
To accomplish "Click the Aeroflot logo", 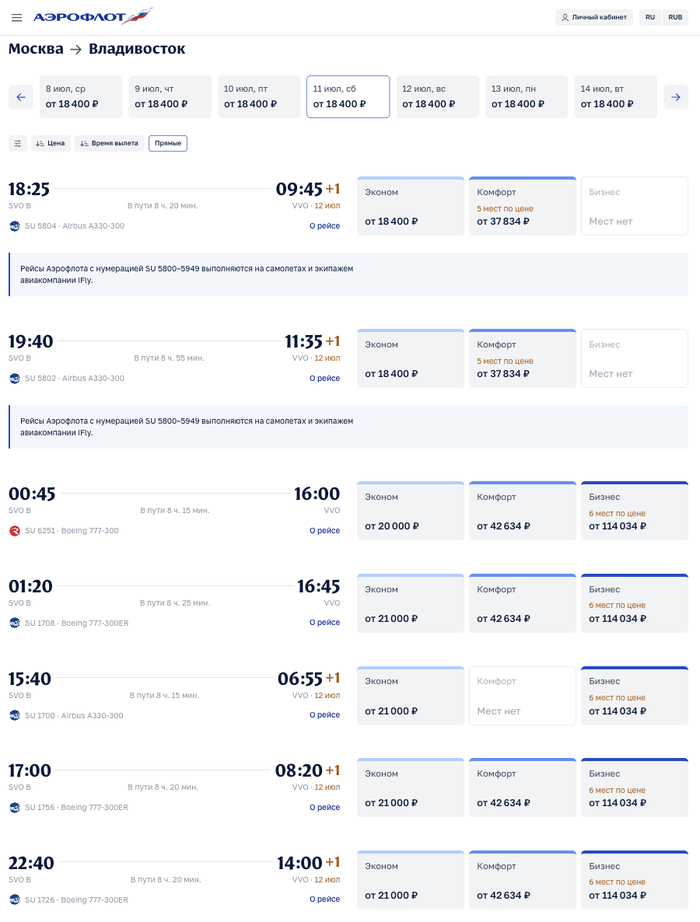I will (x=92, y=17).
